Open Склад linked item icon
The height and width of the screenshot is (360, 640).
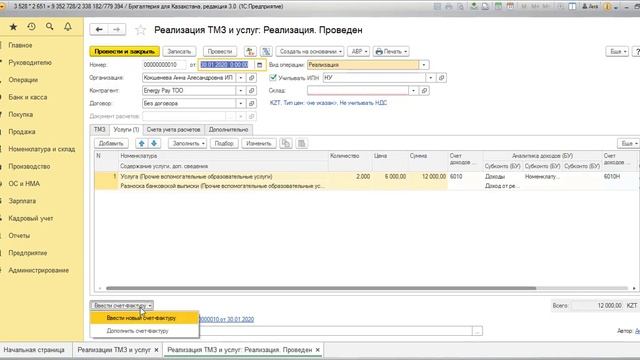[x=424, y=91]
